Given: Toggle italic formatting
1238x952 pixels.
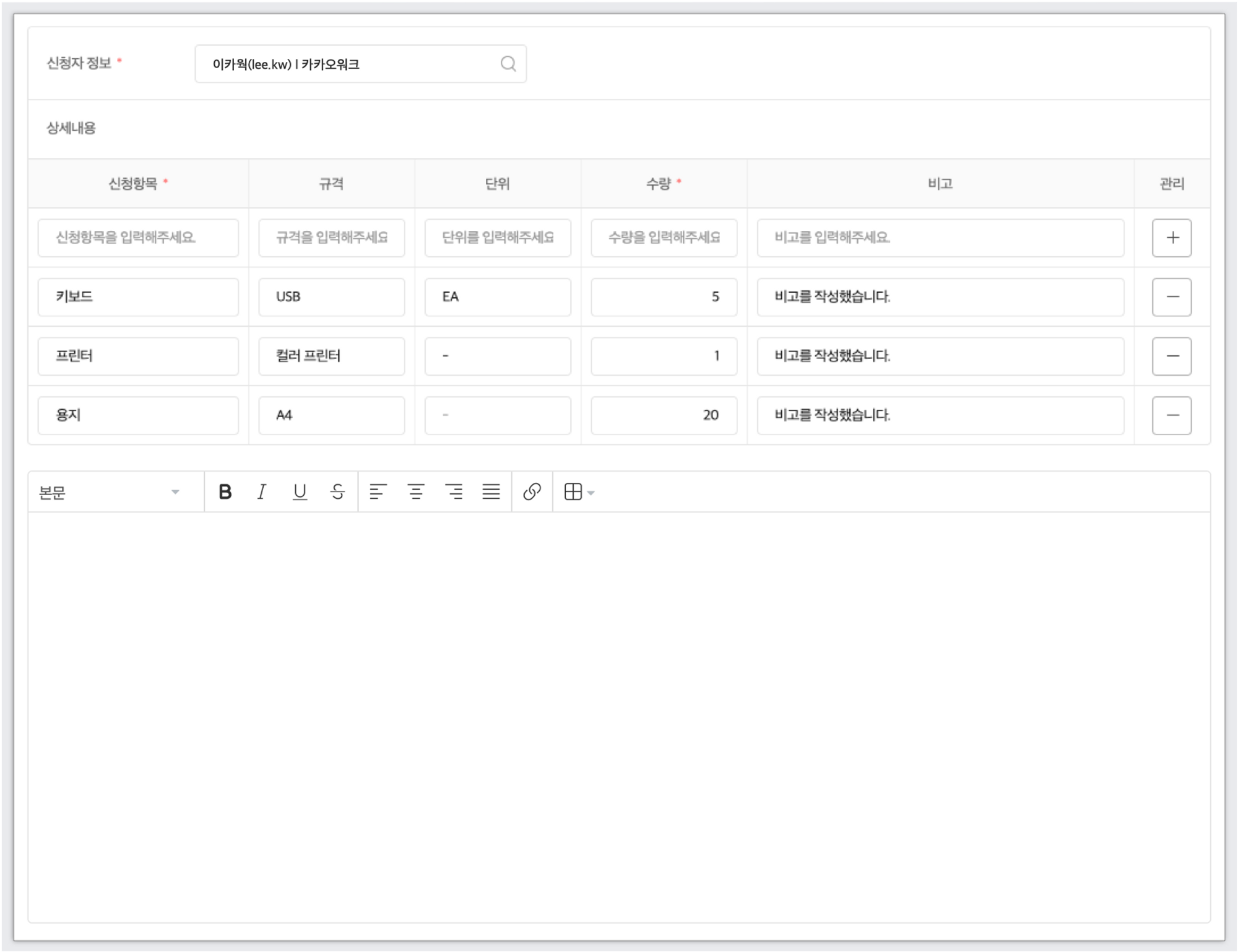Looking at the screenshot, I should (x=262, y=492).
